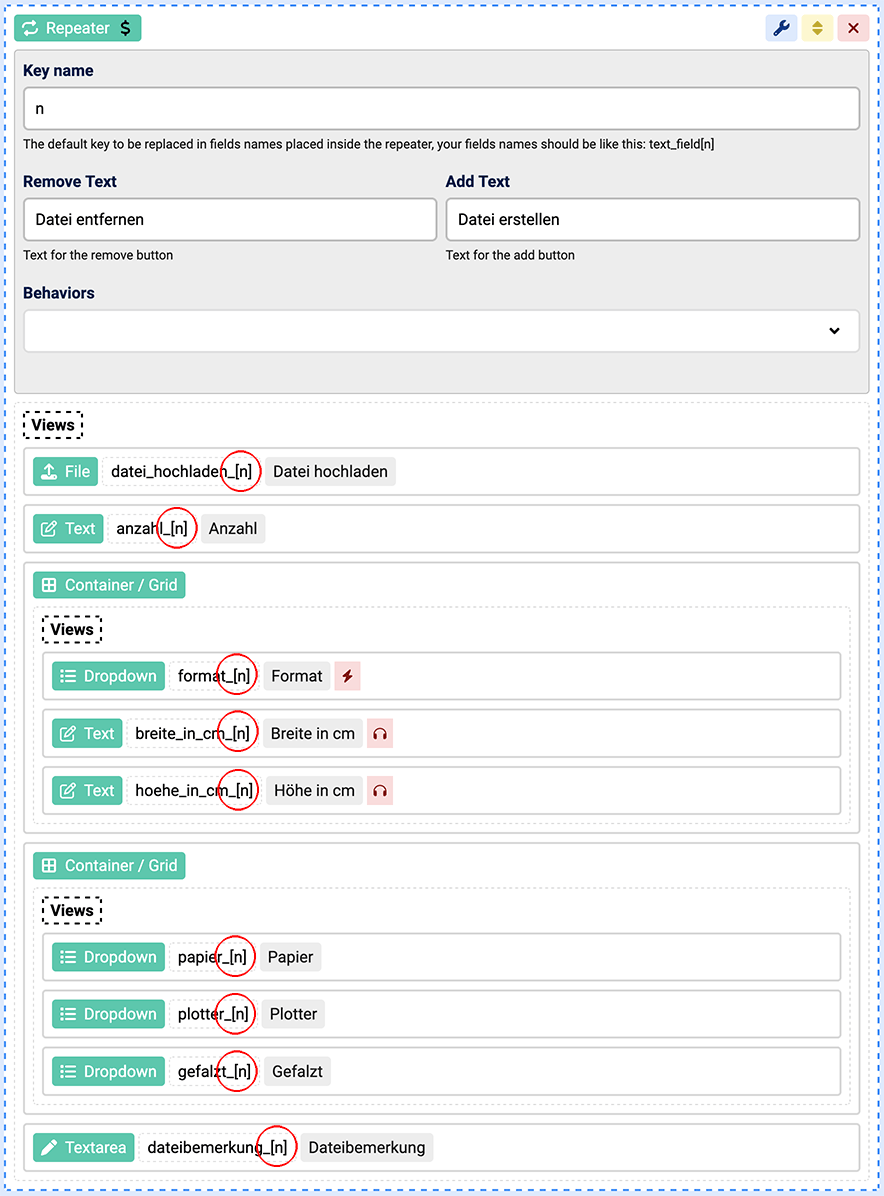
Task: Click the lightning bolt icon beside Format
Action: tap(347, 676)
